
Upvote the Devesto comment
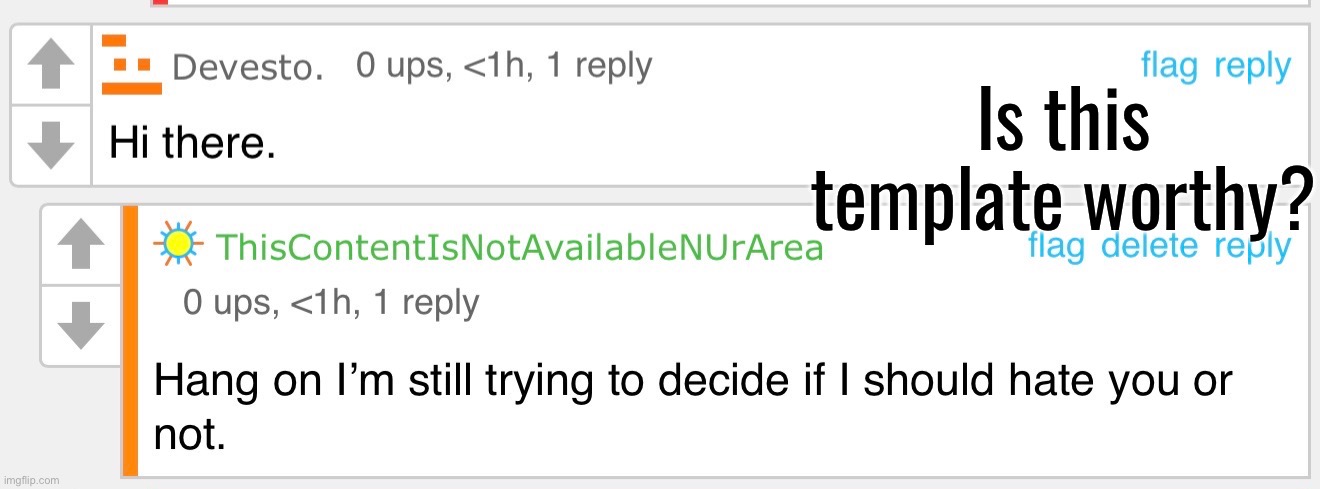pos(51,66)
